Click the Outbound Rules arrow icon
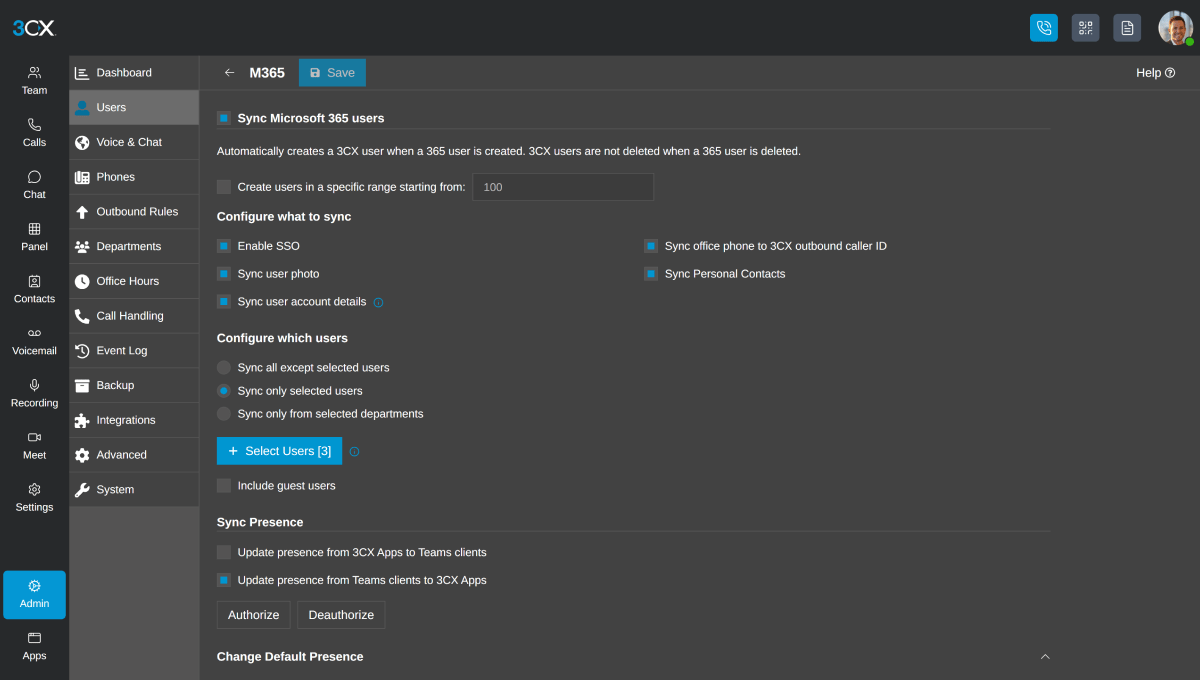Image resolution: width=1200 pixels, height=680 pixels. coord(82,212)
